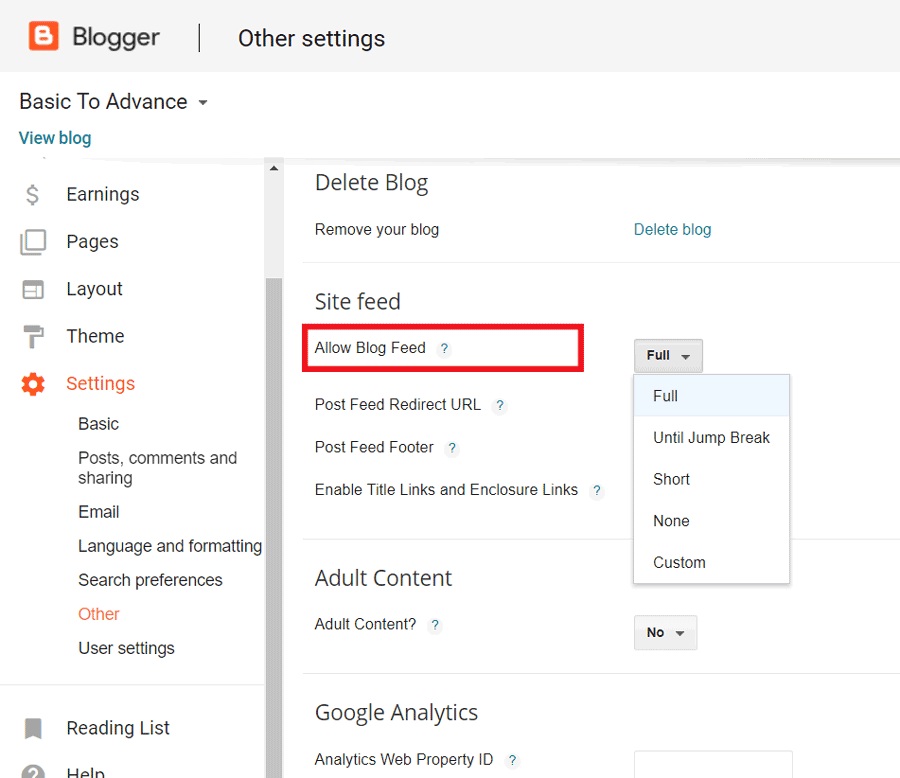900x778 pixels.
Task: Click the Remove your blog text
Action: (377, 230)
